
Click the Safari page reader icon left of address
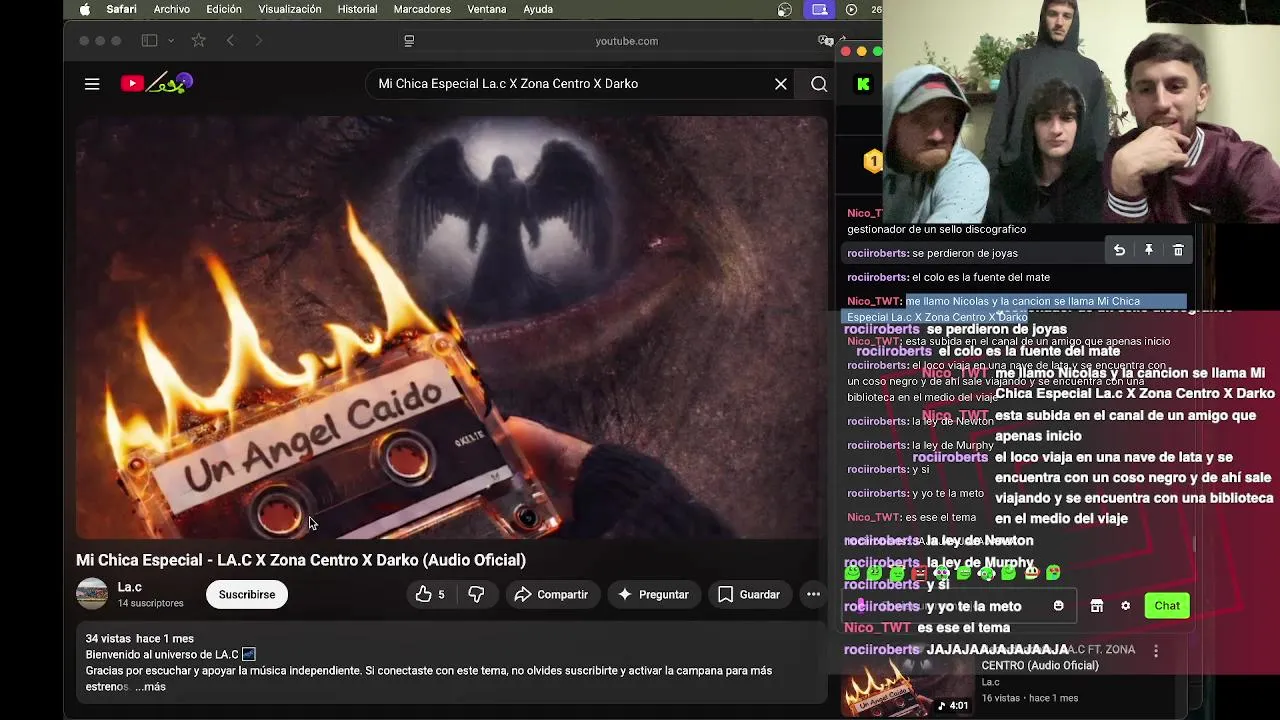[409, 41]
